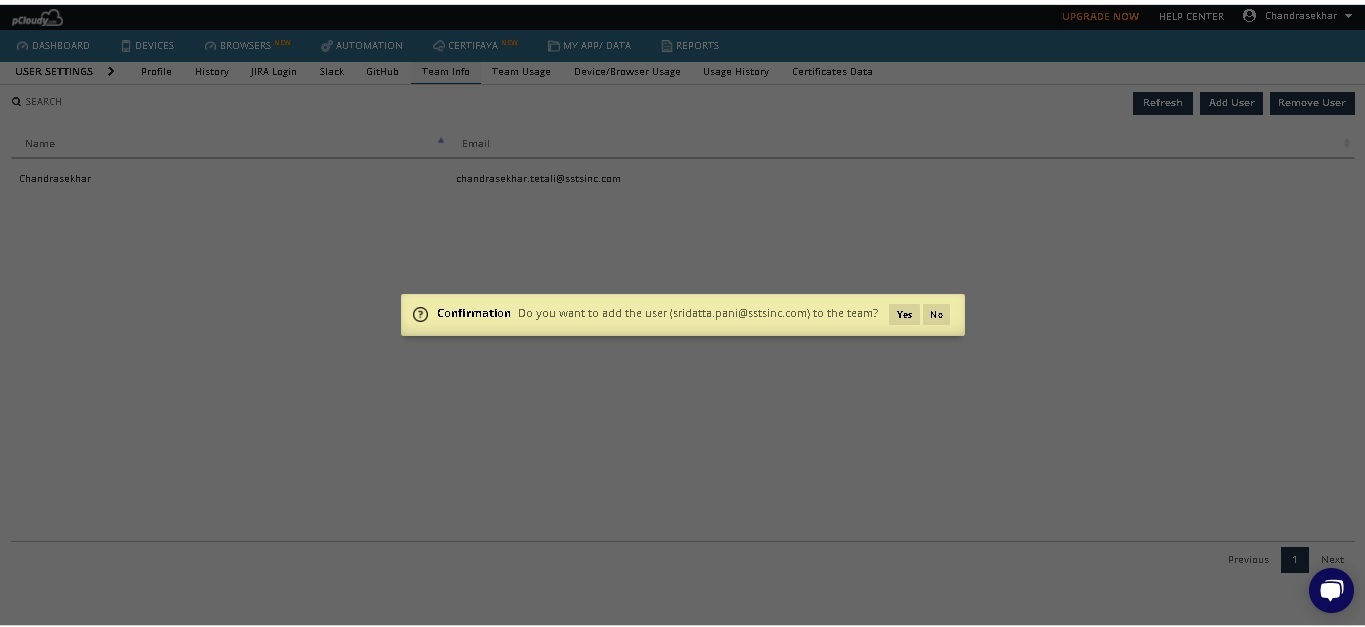Click the Upgrade Now link
Screen dimensions: 1365x627
click(1100, 16)
